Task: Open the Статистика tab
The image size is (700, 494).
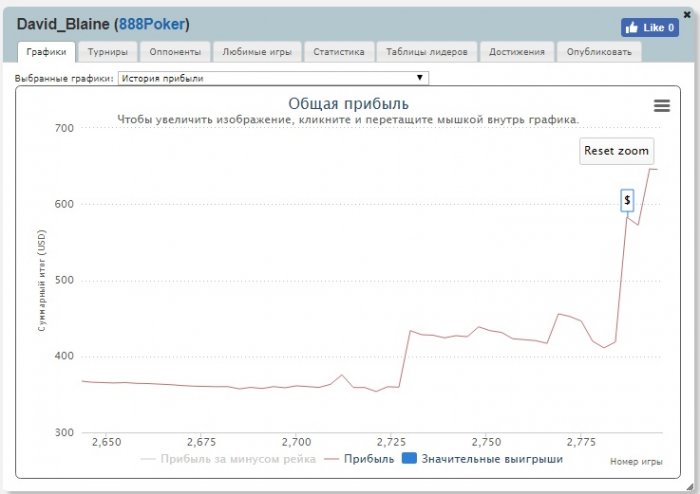Action: [x=339, y=52]
